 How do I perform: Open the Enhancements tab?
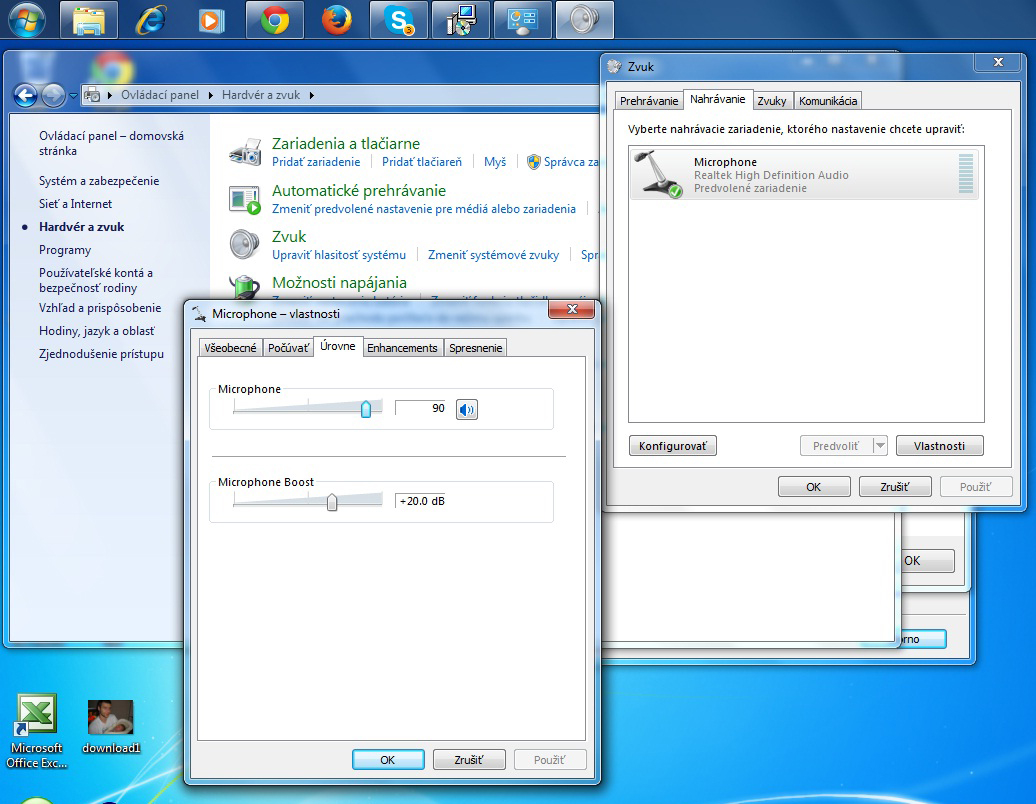402,348
